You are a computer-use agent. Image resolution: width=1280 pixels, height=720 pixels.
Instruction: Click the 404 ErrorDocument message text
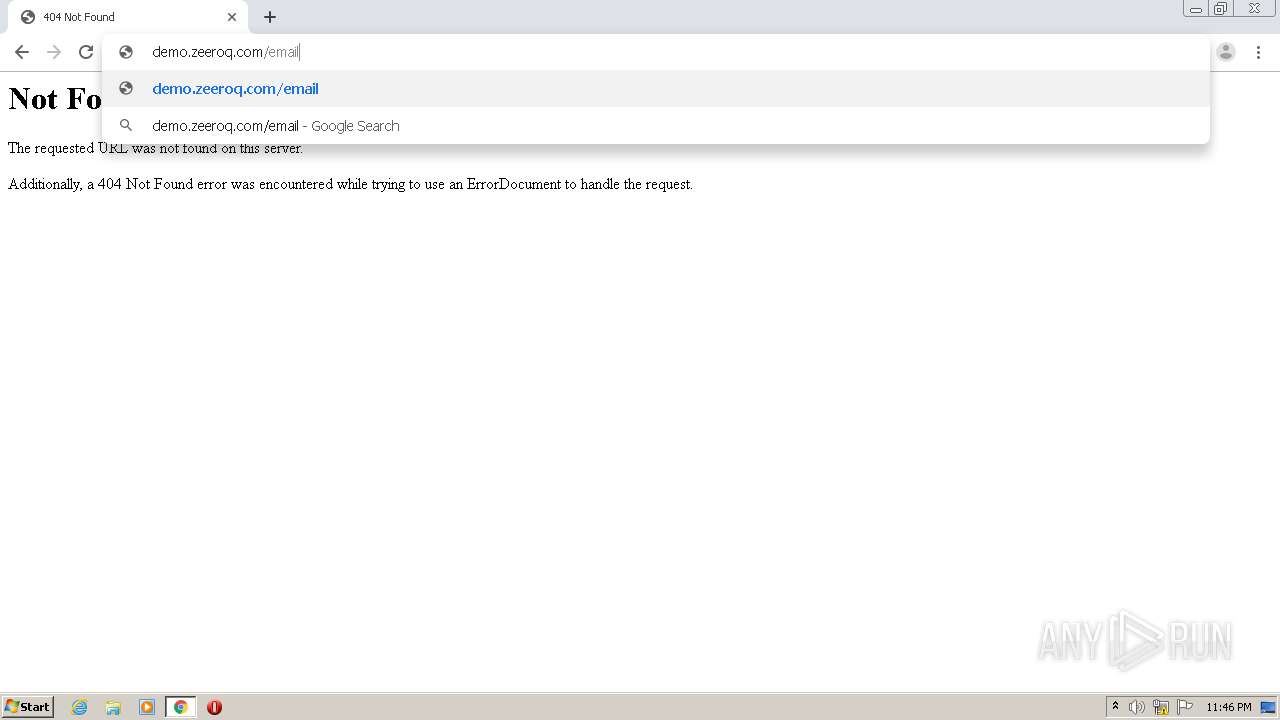[350, 184]
